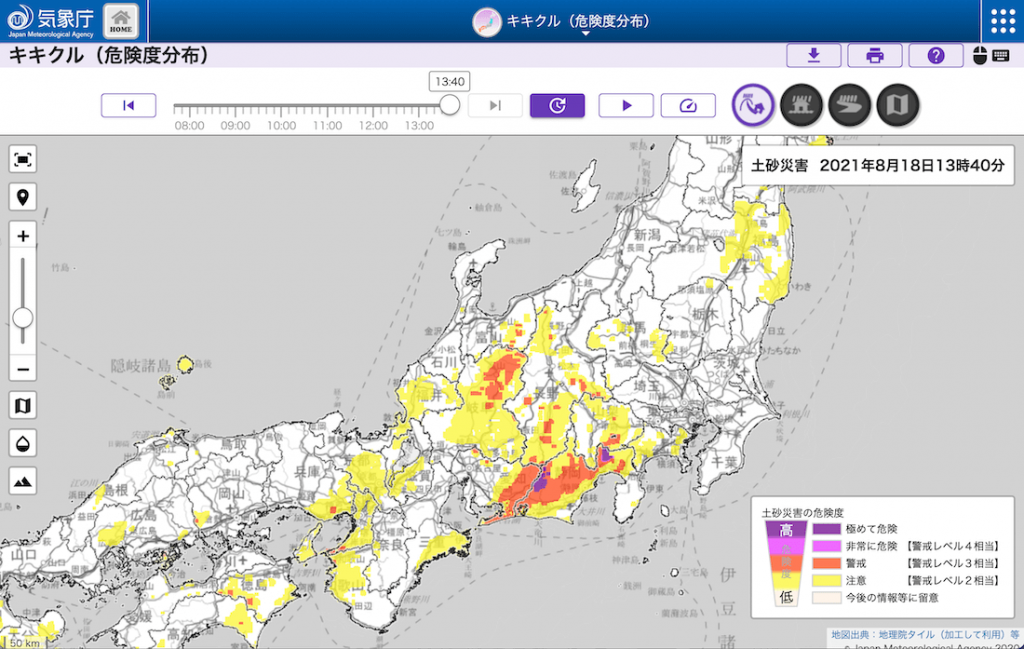Click the map zoom in plus button
This screenshot has height=649, width=1024.
(23, 237)
